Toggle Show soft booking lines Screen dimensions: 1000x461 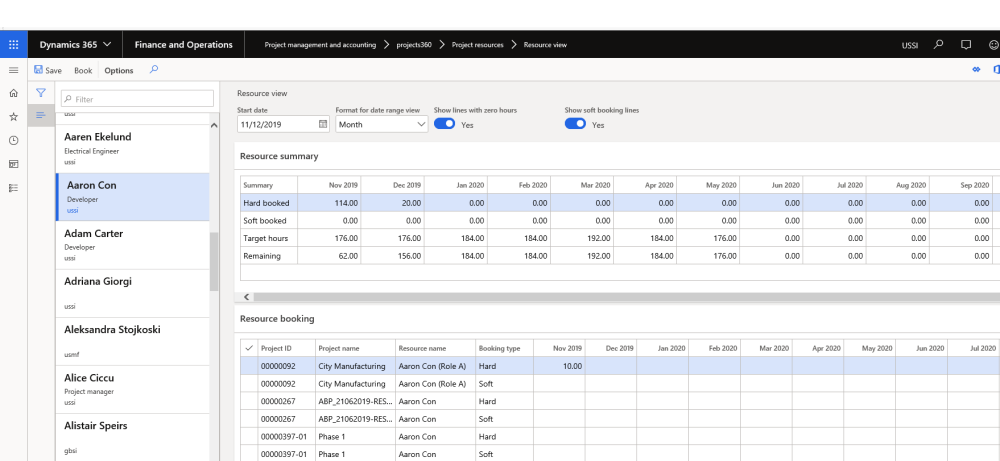575,124
